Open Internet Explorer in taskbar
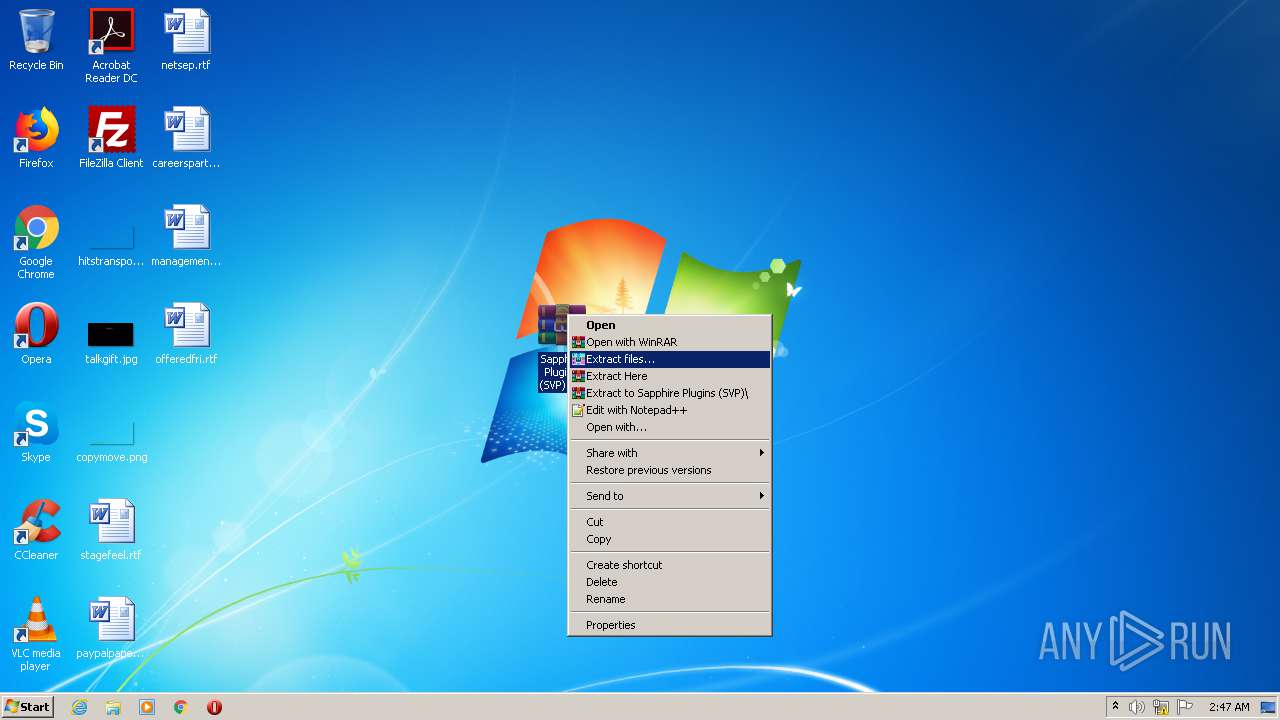The width and height of the screenshot is (1280, 720). coord(80,707)
